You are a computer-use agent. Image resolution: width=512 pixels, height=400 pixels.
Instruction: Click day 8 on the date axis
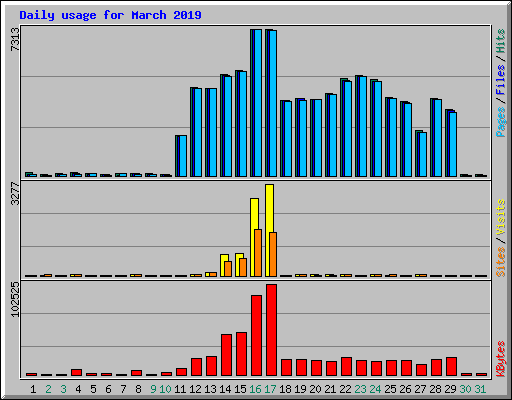138,389
